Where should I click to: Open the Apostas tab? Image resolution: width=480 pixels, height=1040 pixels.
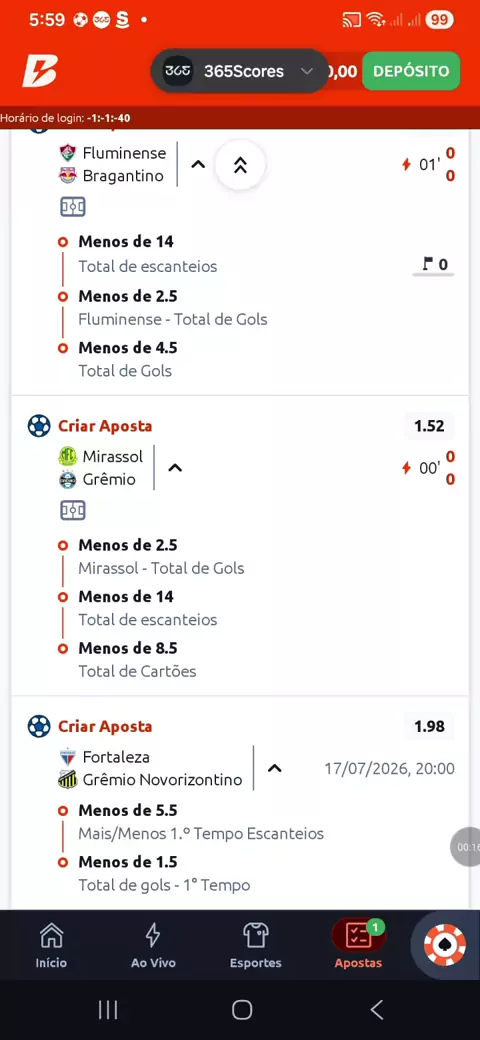358,946
